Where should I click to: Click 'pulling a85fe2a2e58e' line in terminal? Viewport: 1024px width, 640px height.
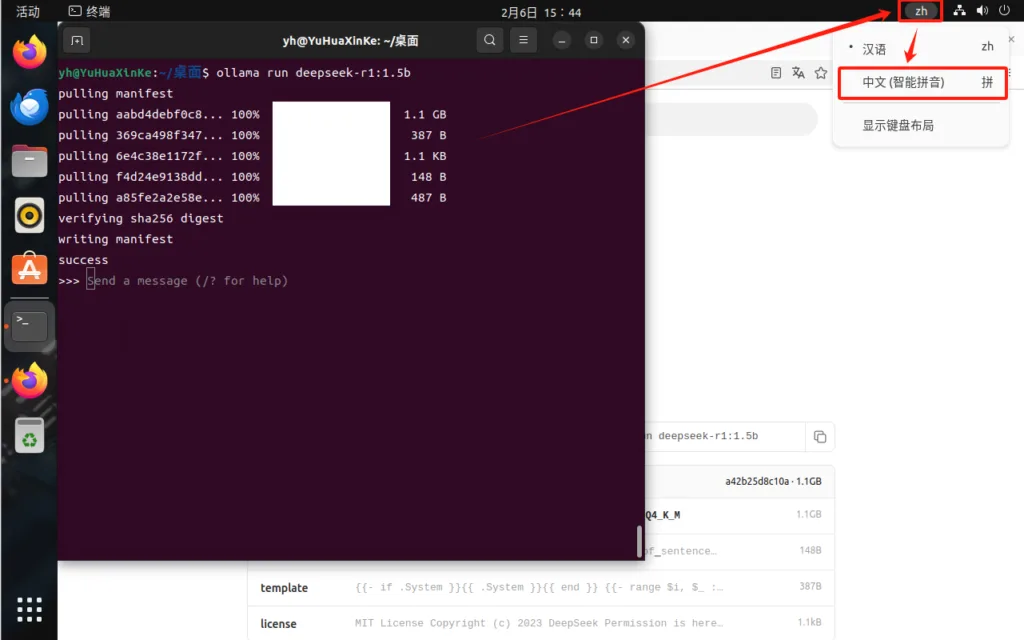pos(252,197)
